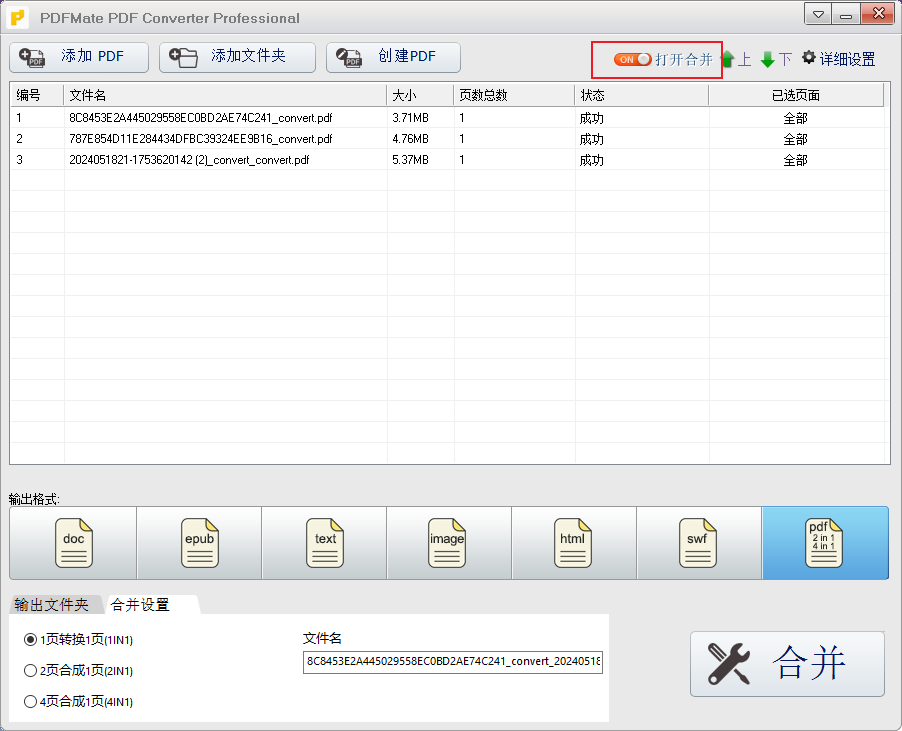The image size is (902, 731).
Task: Click 全部 selected pages for 4.76MB file
Action: pos(796,139)
